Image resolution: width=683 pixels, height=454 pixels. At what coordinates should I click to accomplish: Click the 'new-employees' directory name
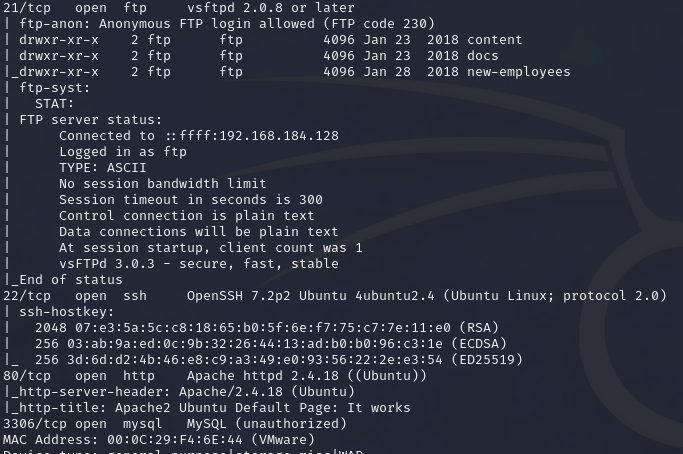click(x=518, y=72)
